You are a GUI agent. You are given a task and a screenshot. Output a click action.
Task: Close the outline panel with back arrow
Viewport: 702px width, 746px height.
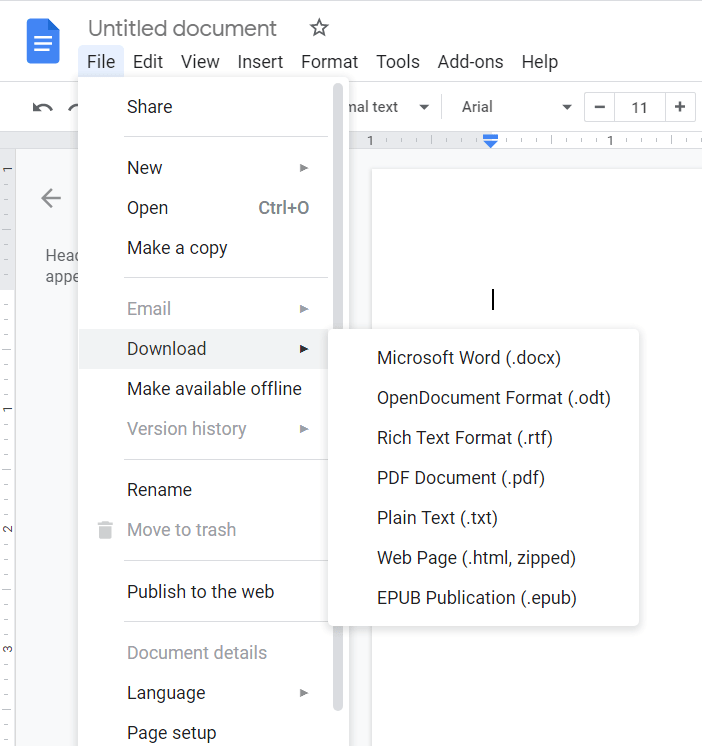[x=51, y=198]
